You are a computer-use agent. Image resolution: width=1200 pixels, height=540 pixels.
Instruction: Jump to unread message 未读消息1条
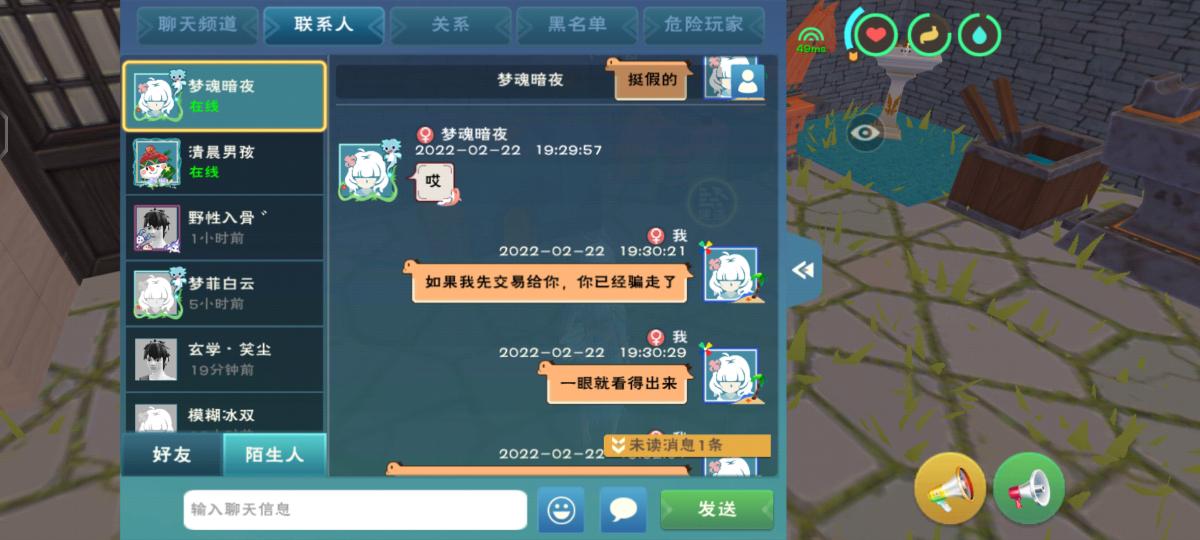tap(687, 445)
